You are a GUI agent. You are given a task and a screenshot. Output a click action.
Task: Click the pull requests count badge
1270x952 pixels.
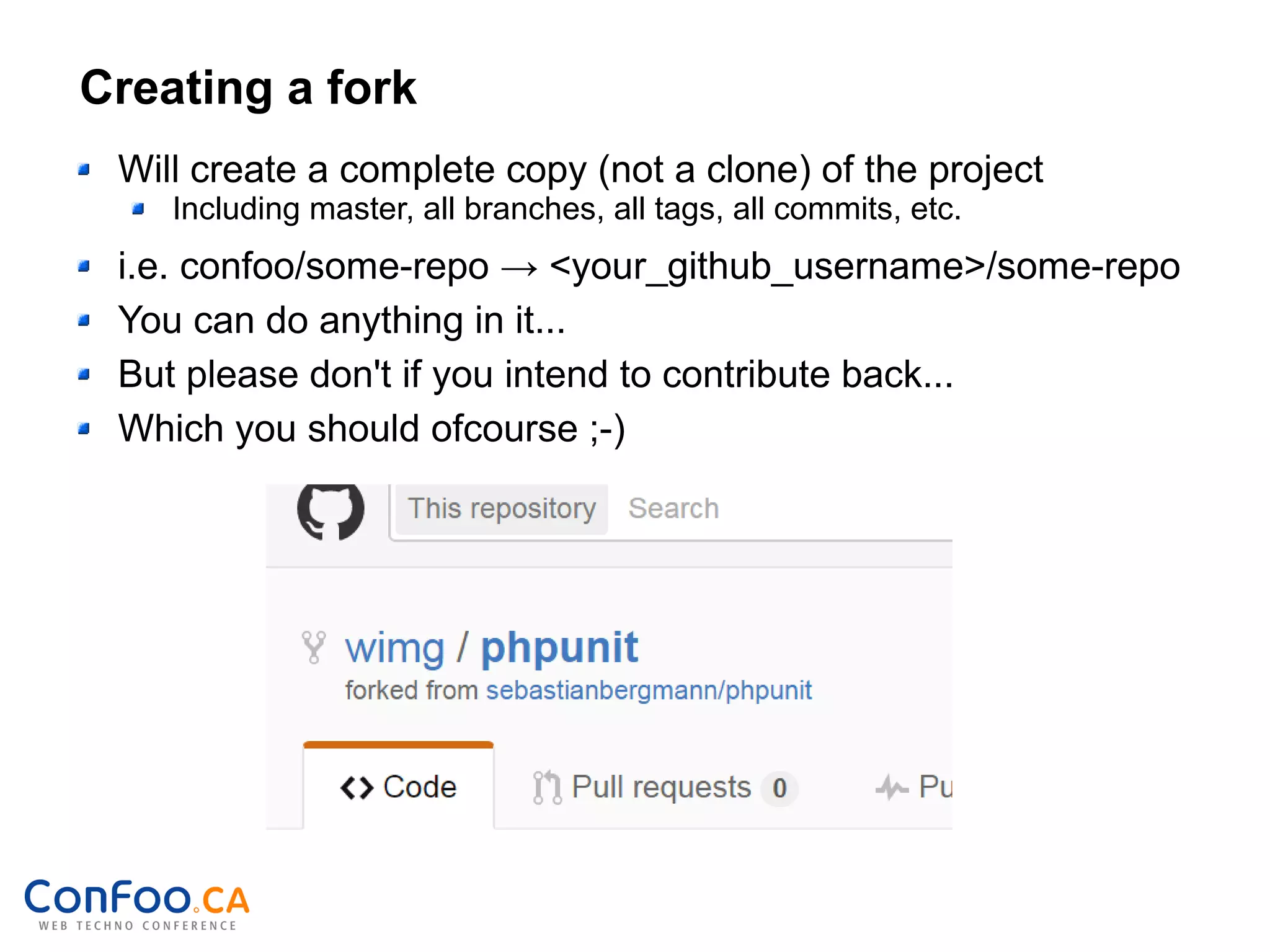point(779,788)
